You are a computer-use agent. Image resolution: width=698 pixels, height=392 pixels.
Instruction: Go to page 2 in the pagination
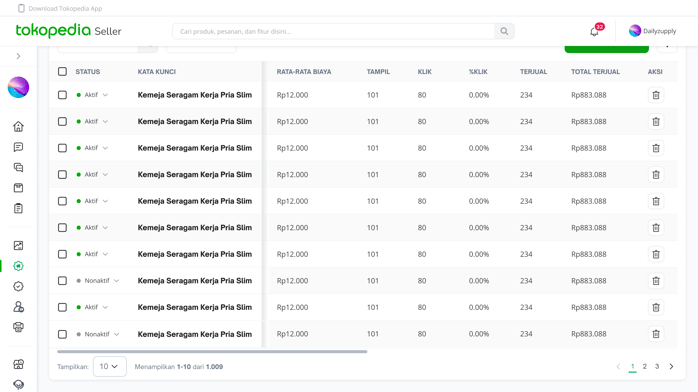[645, 366]
